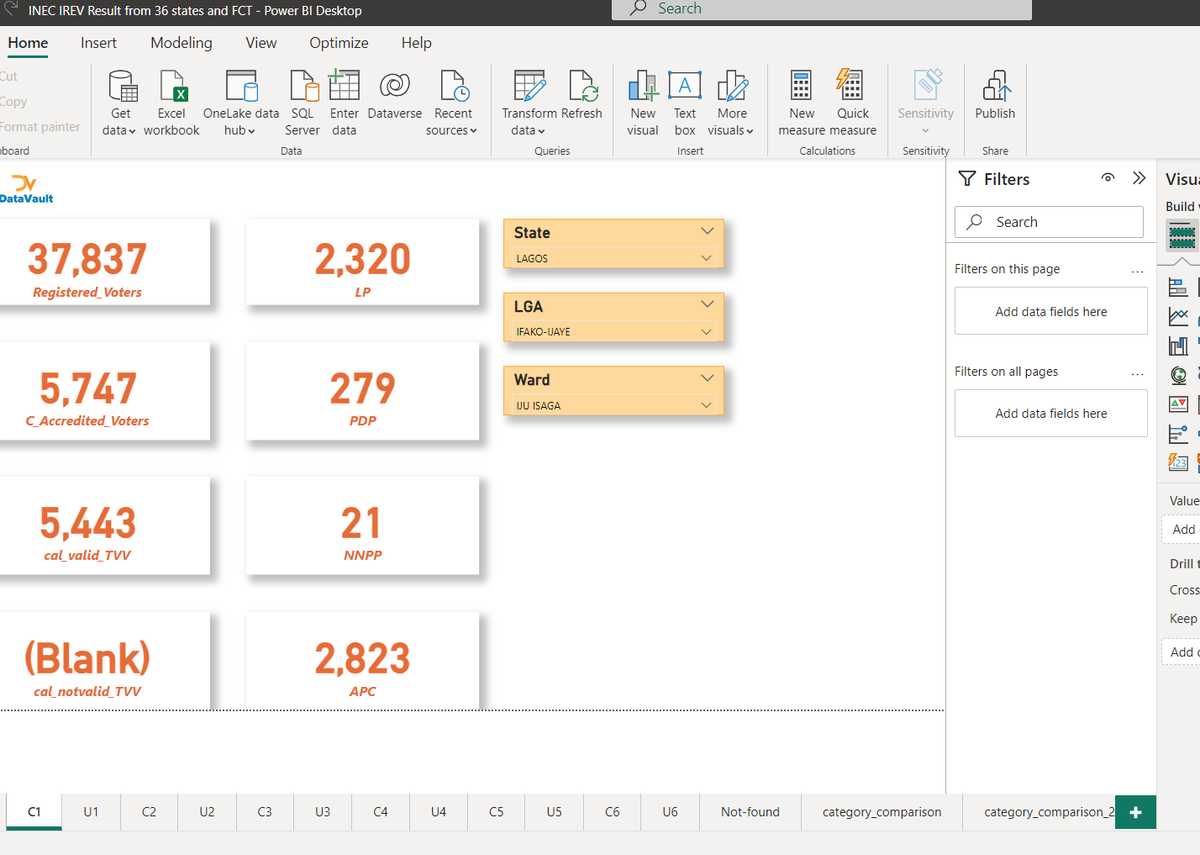This screenshot has height=855, width=1200.
Task: Insert a New visual
Action: coord(643,104)
